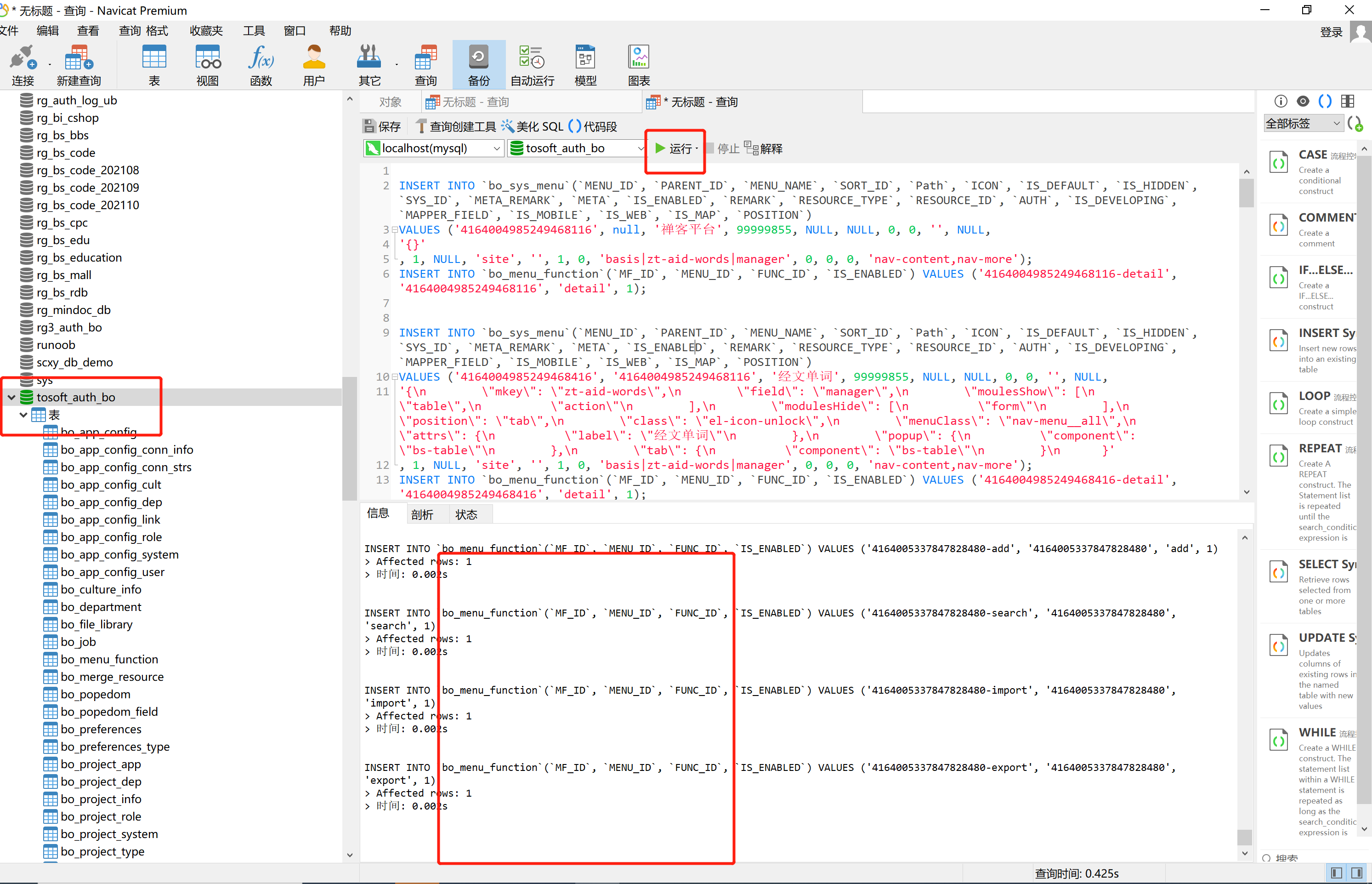Select the runoob database
Viewport: 1372px width, 884px height.
pyautogui.click(x=56, y=345)
